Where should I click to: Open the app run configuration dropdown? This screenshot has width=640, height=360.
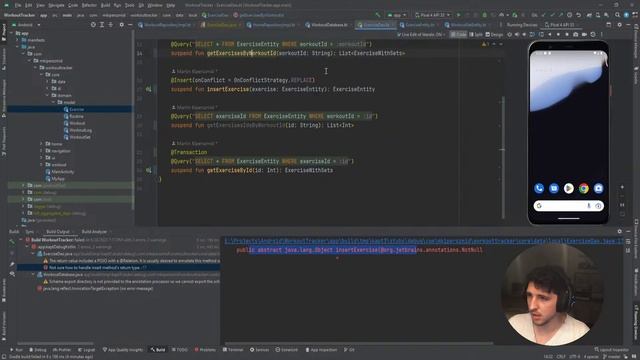pos(397,15)
